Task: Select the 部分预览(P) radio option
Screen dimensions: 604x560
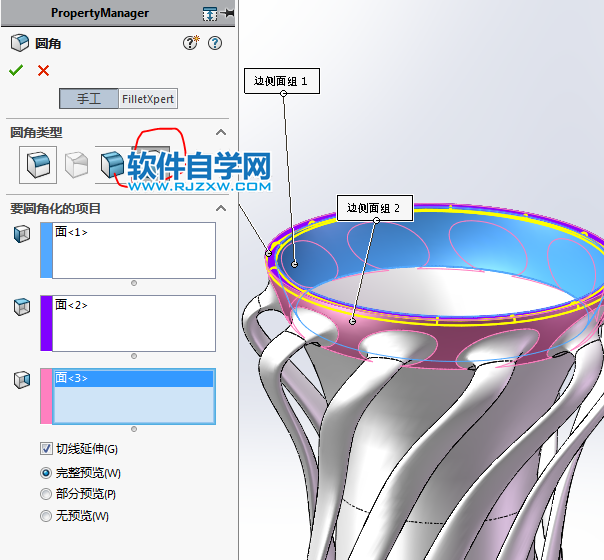Action: point(46,494)
